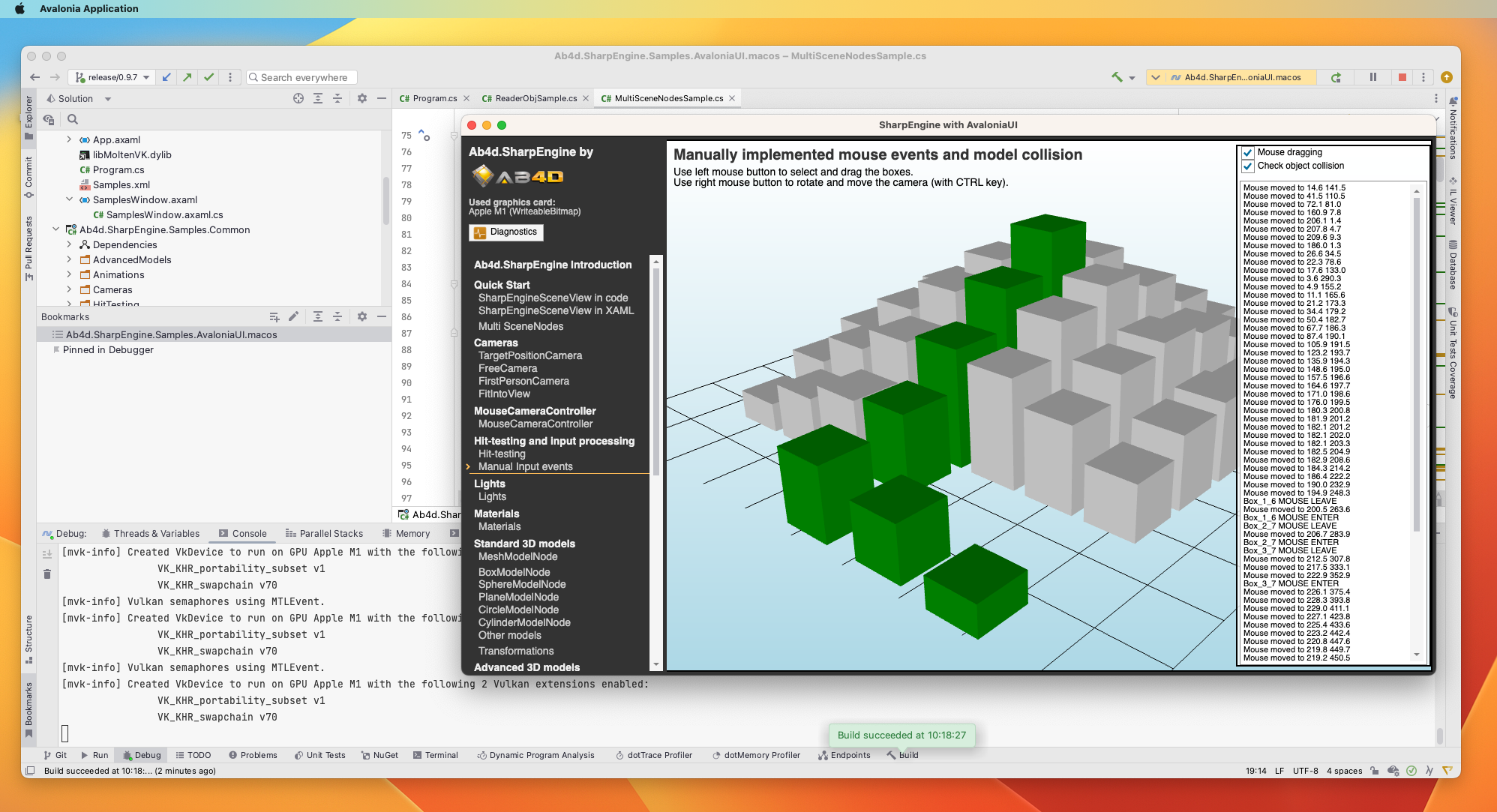This screenshot has width=1497, height=812.
Task: Open the Terminal tool window
Action: click(x=435, y=755)
